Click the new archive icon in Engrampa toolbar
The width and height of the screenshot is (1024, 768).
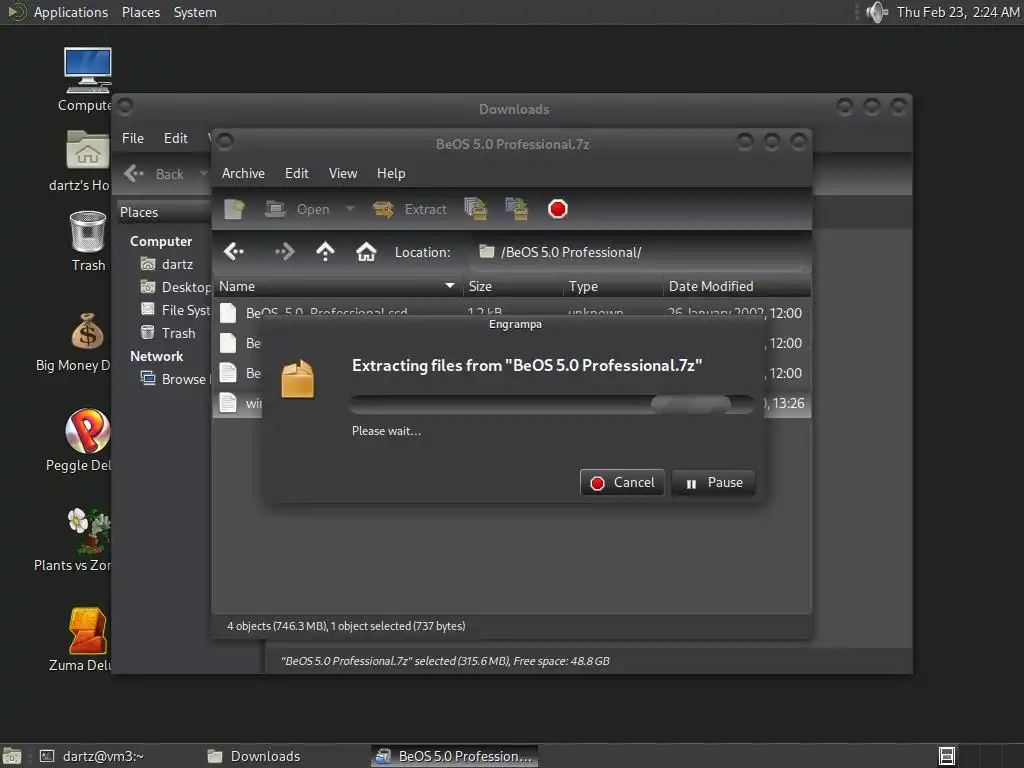coord(234,209)
